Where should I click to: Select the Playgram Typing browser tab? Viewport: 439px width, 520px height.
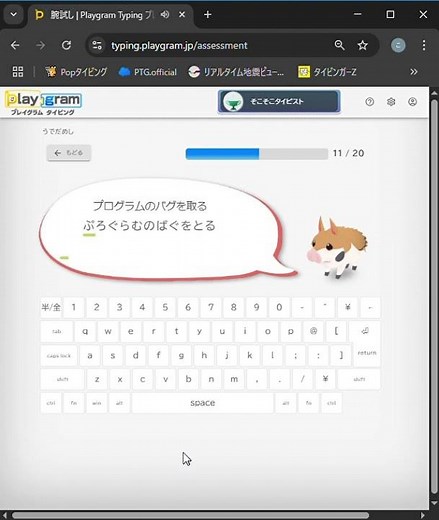(x=101, y=15)
